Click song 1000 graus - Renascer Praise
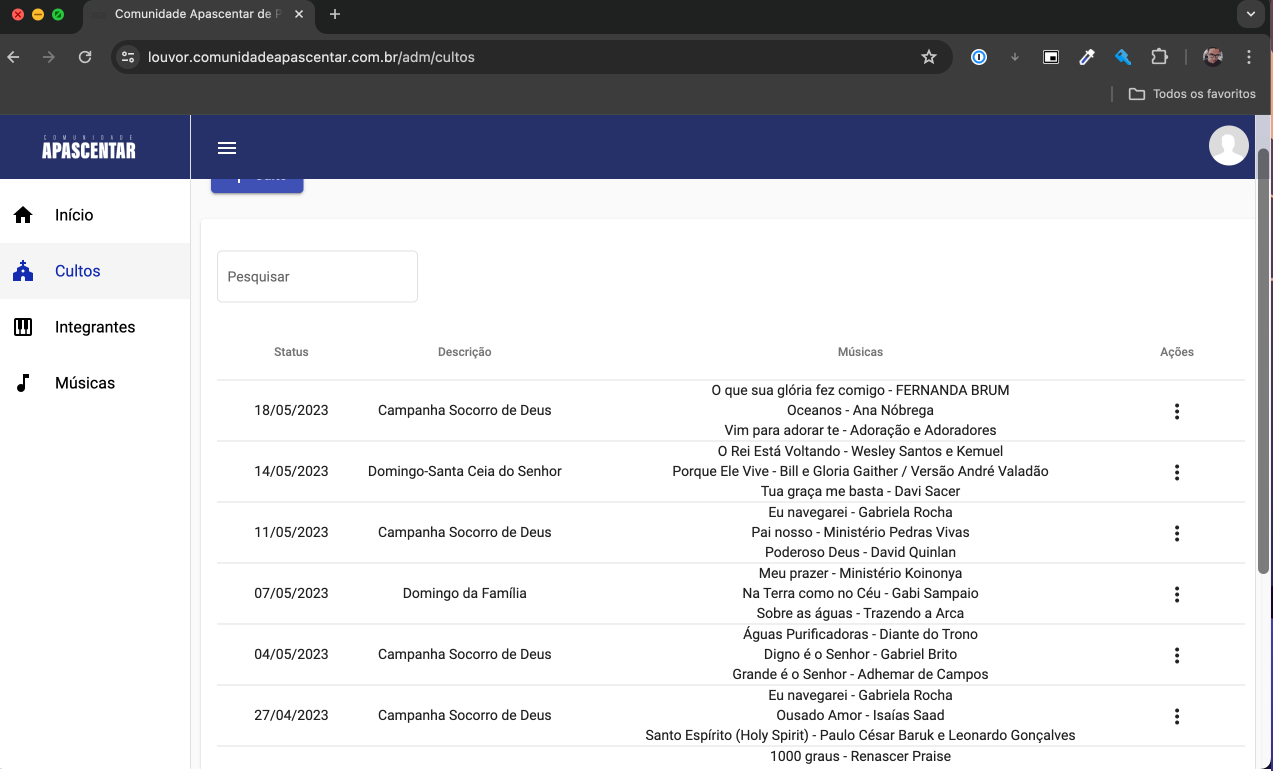Image resolution: width=1273 pixels, height=771 pixels. [x=860, y=756]
